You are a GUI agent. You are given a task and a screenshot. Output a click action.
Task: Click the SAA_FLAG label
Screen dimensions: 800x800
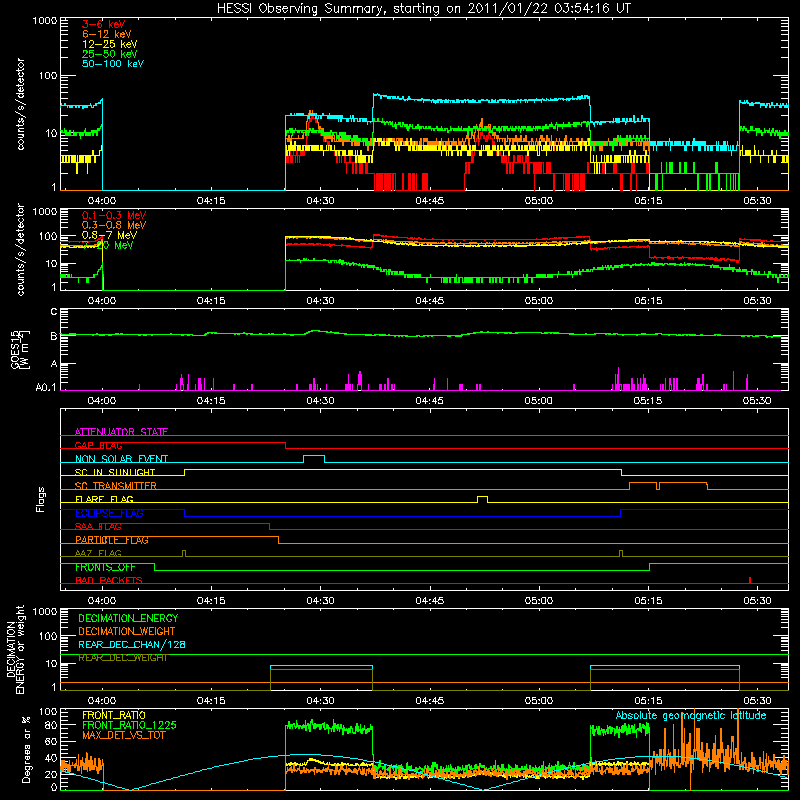pos(98,527)
